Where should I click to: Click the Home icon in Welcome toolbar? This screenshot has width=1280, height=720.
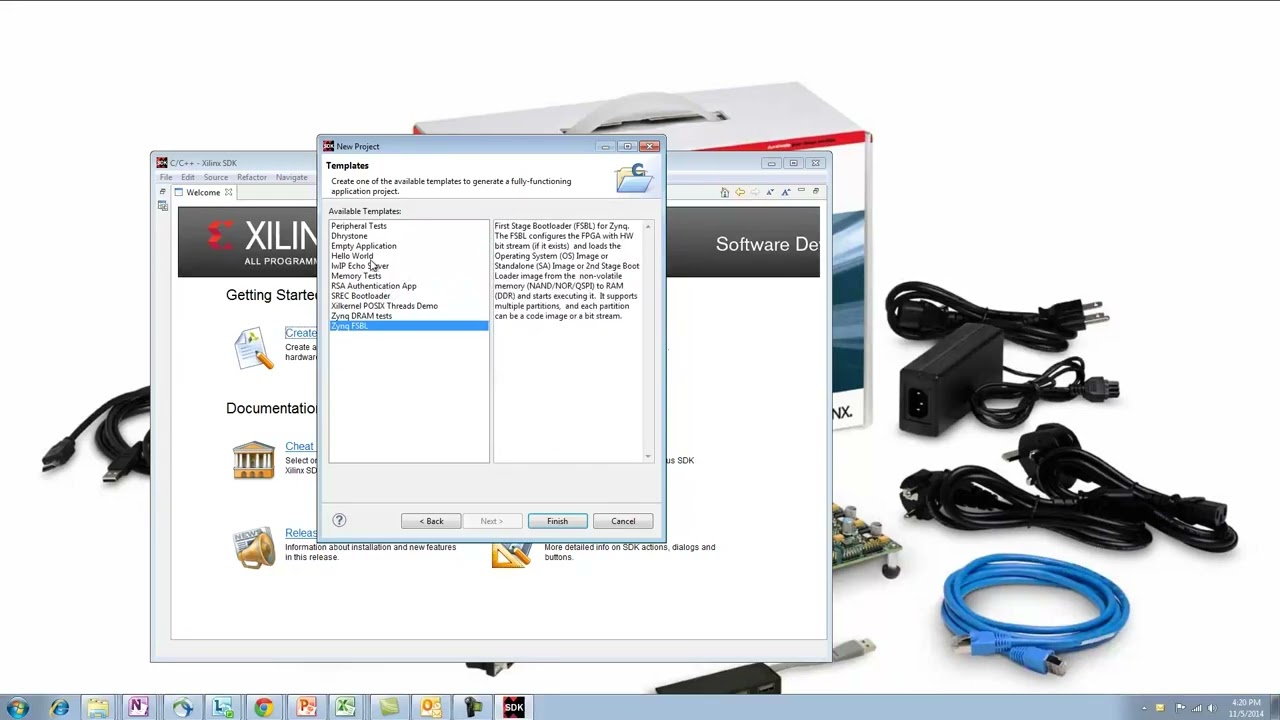pos(725,192)
